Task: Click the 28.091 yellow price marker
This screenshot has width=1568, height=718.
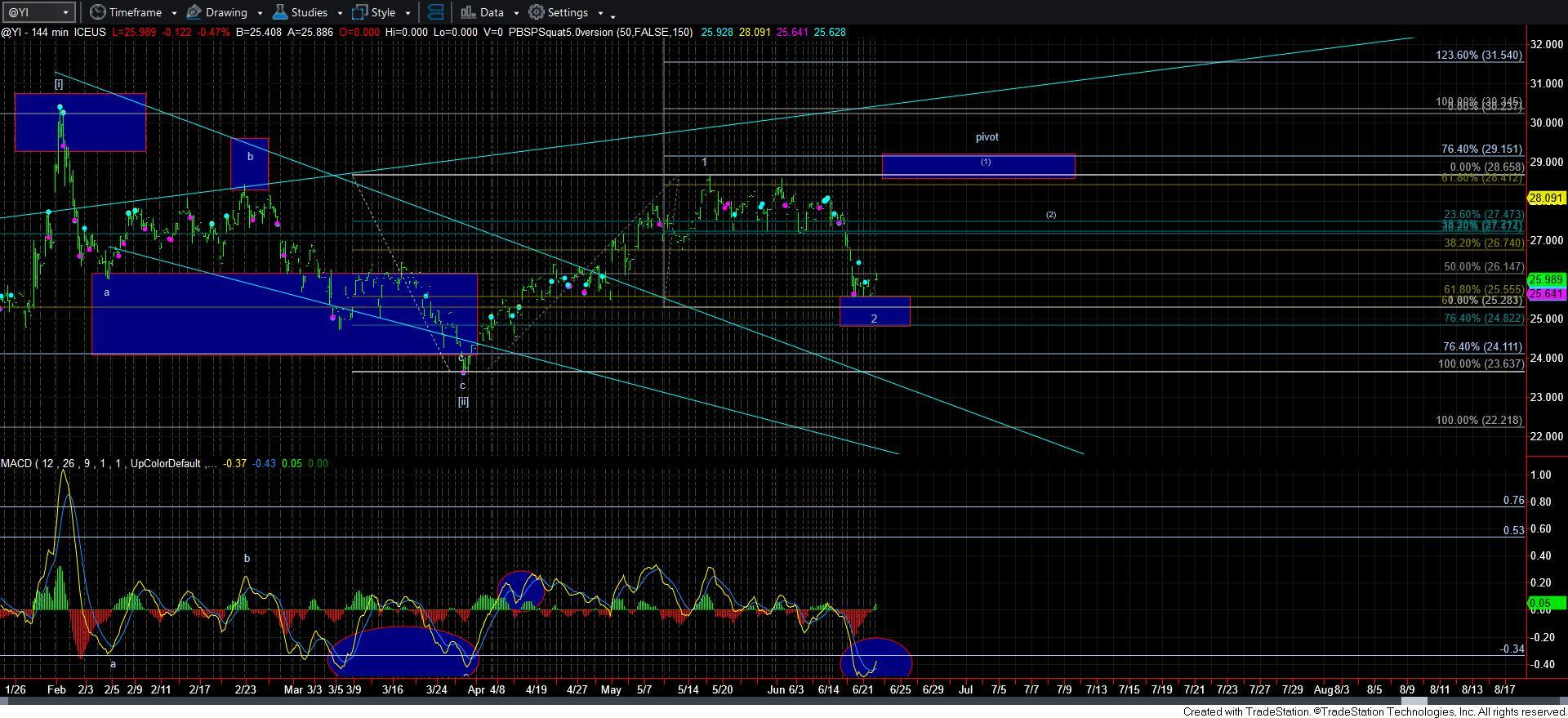Action: tap(1545, 198)
